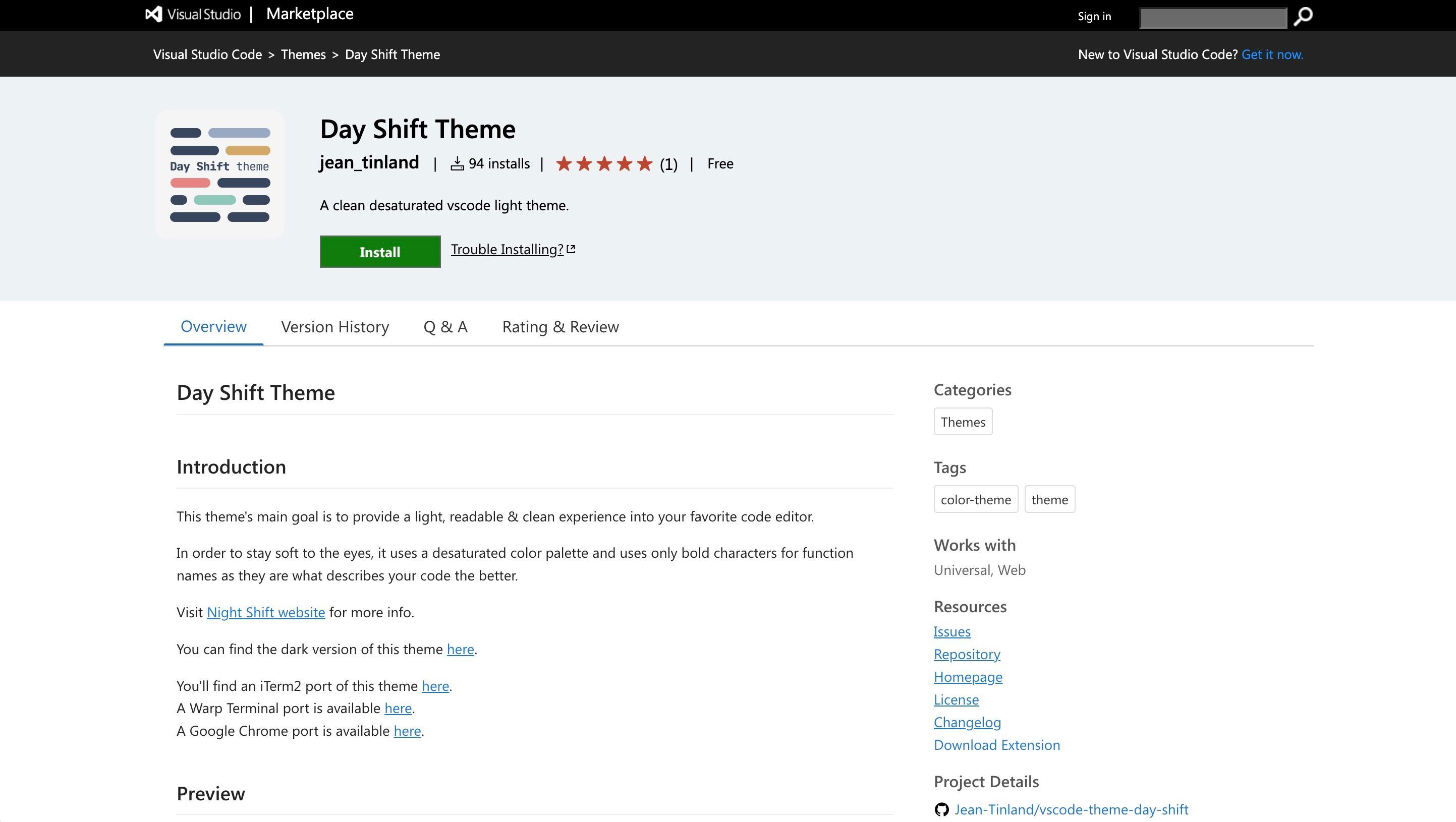Click the GitHub icon under Project Details
Screen dimensions: 1456x822
click(x=941, y=809)
